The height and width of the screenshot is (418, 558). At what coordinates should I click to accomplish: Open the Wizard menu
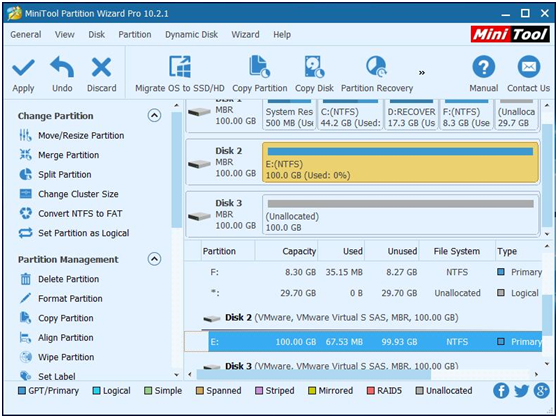pos(245,35)
